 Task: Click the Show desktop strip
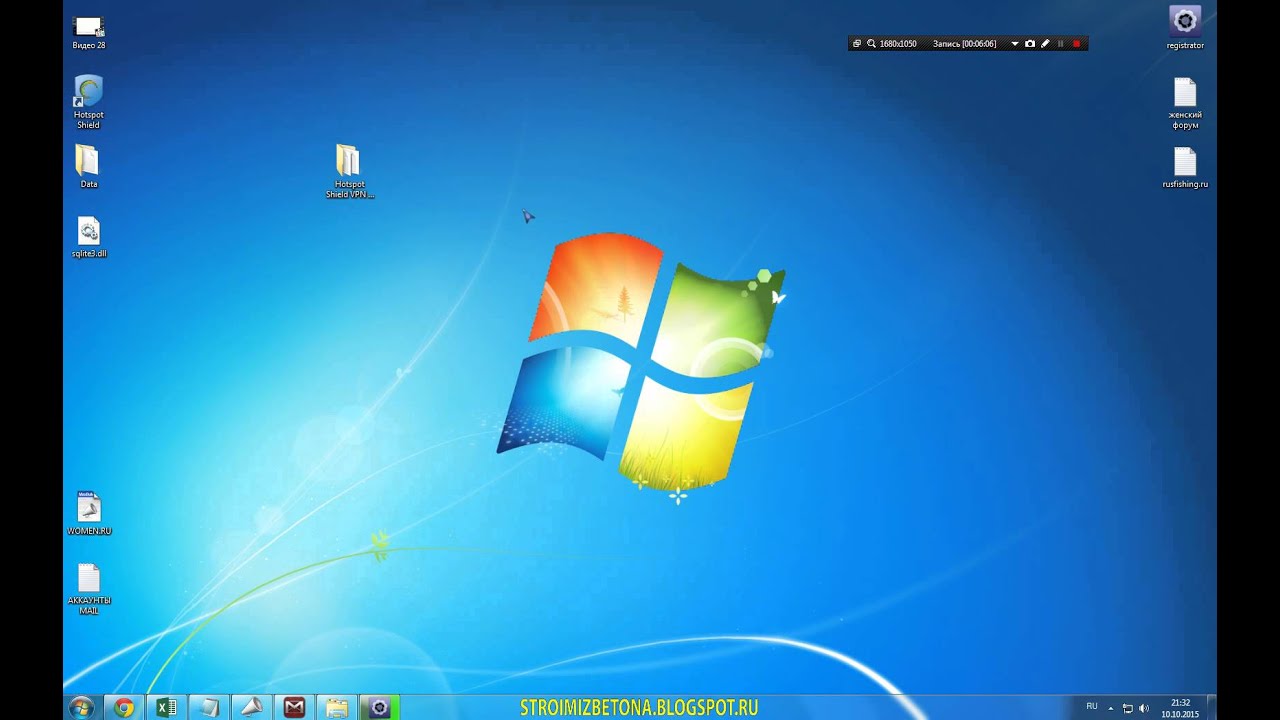coord(1211,708)
